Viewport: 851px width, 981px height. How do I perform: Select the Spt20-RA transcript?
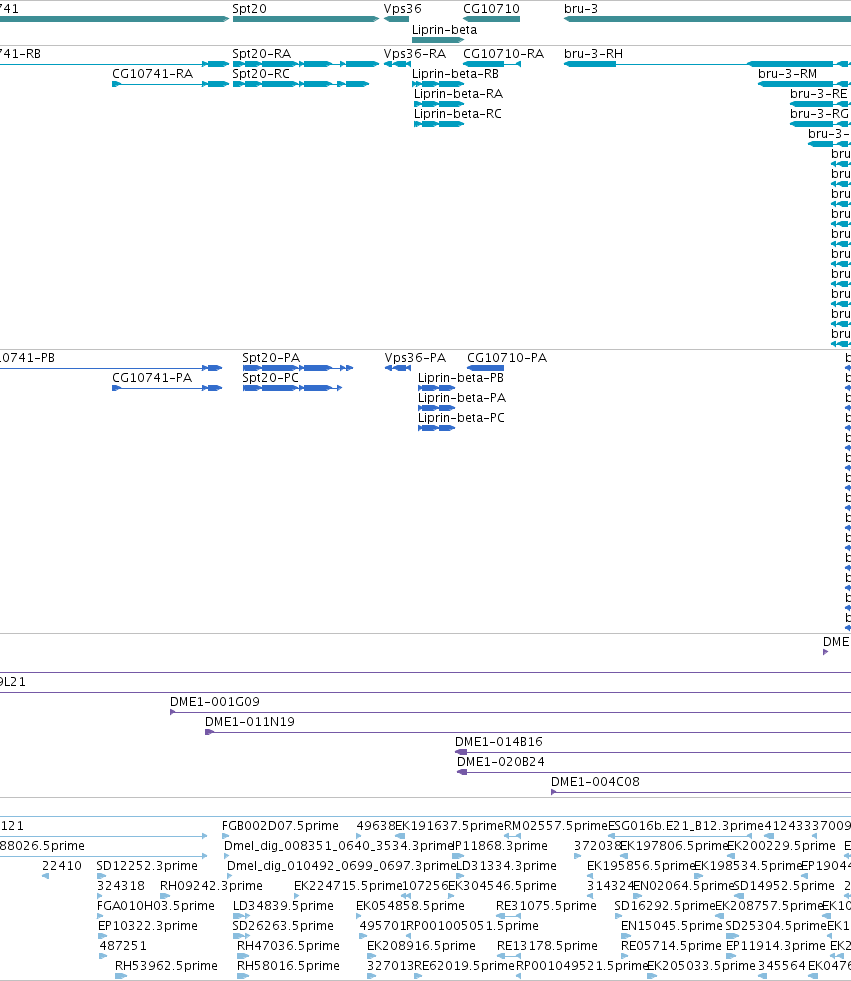click(306, 64)
